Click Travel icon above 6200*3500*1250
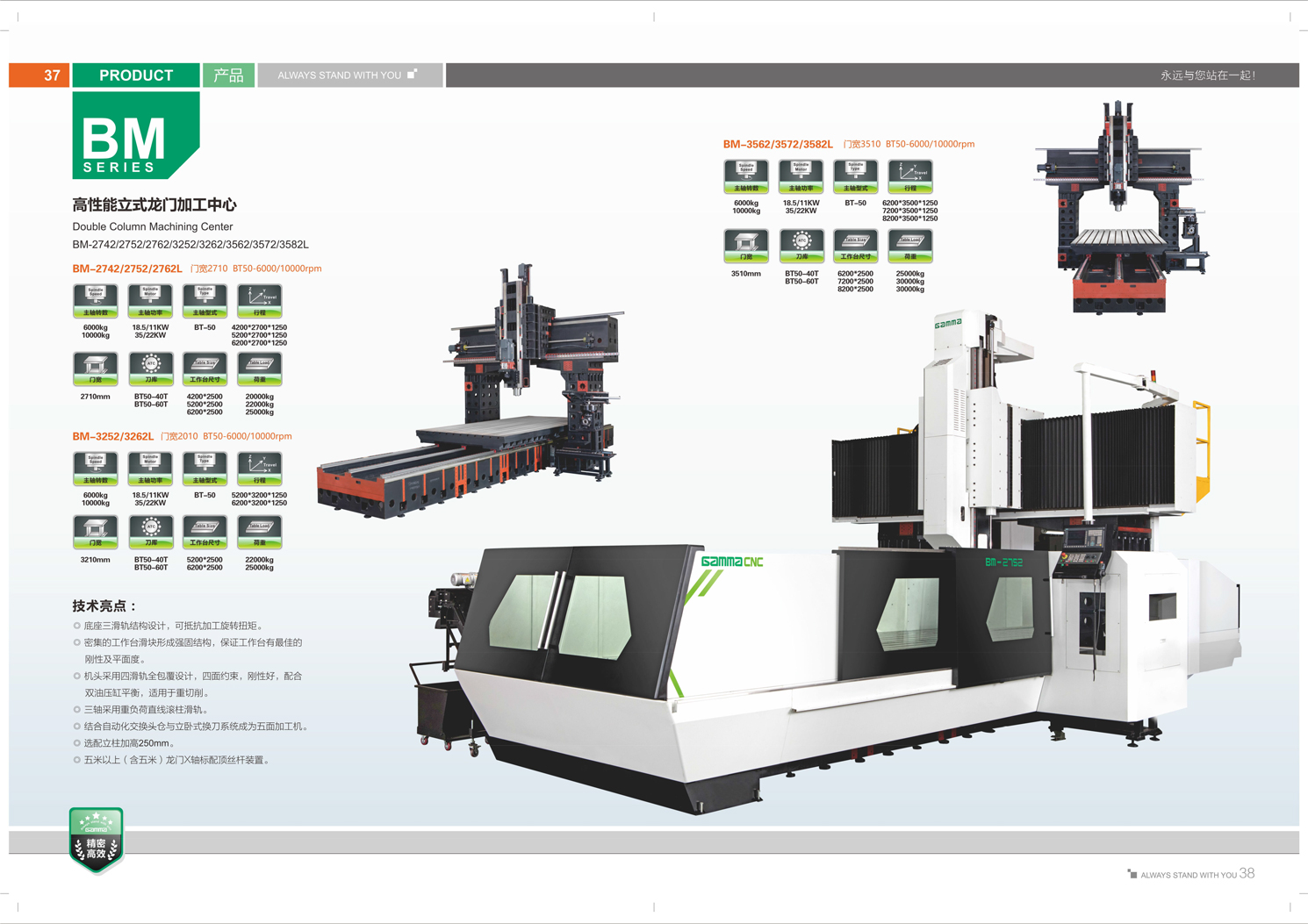Viewport: 1308px width, 924px height. click(910, 176)
